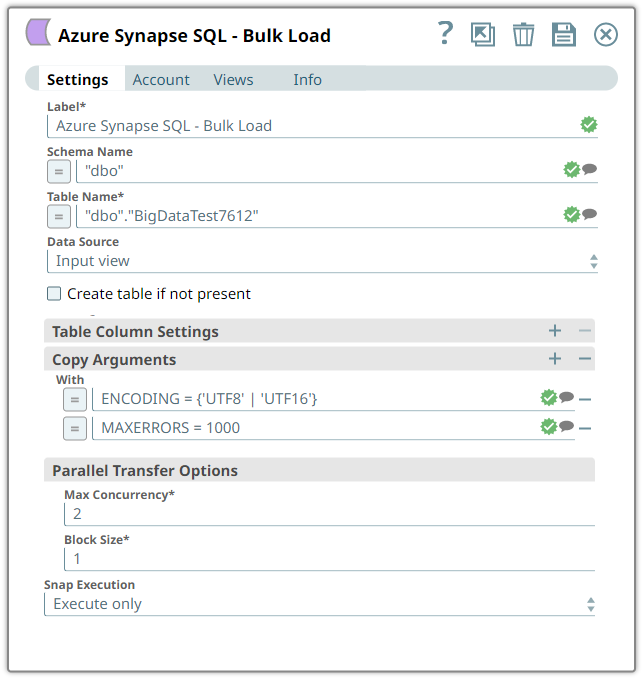Click Copy Arguments header minus icon

coord(584,359)
